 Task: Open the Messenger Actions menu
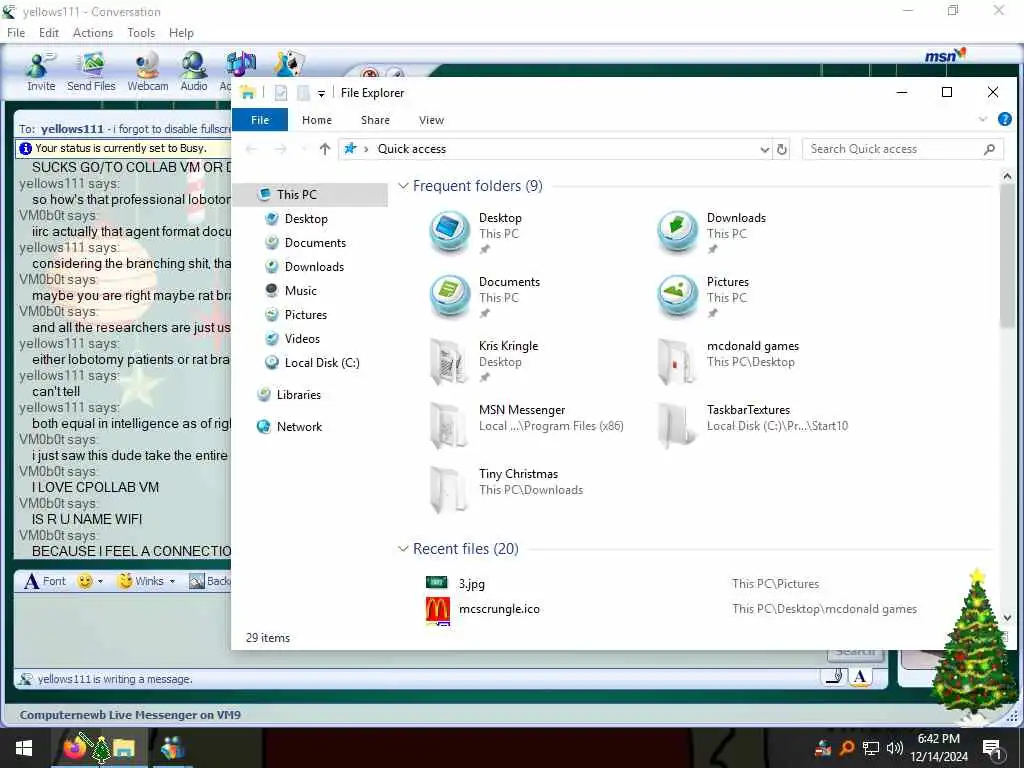tap(93, 33)
